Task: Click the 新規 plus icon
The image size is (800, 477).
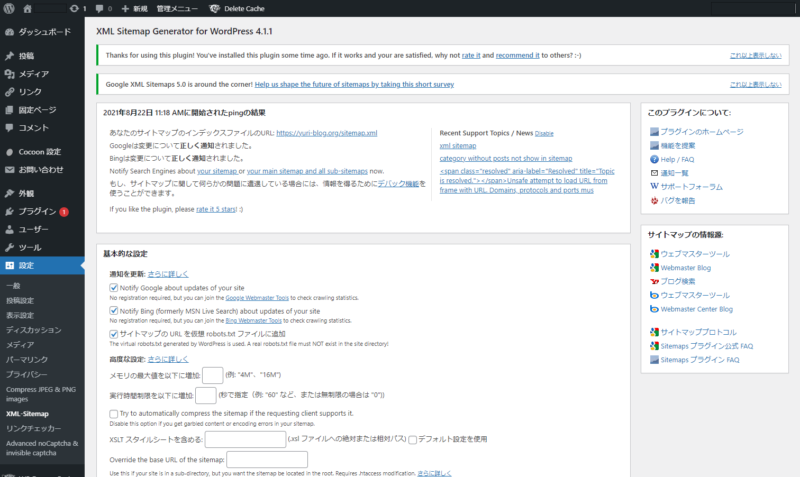Action: (x=126, y=9)
